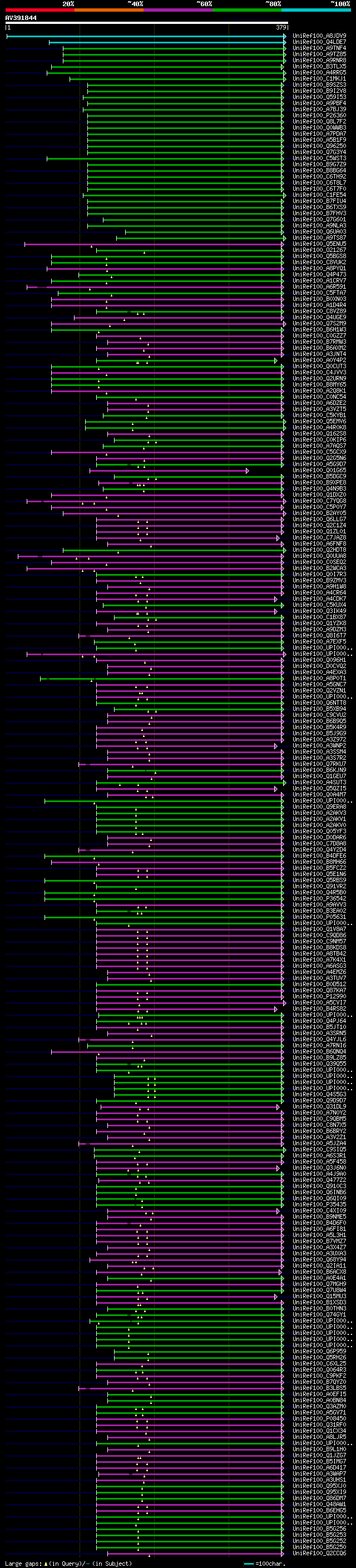Select label UniRef100_P08450
Viewport: 356px width, 1568px height.
pyautogui.click(x=319, y=1418)
